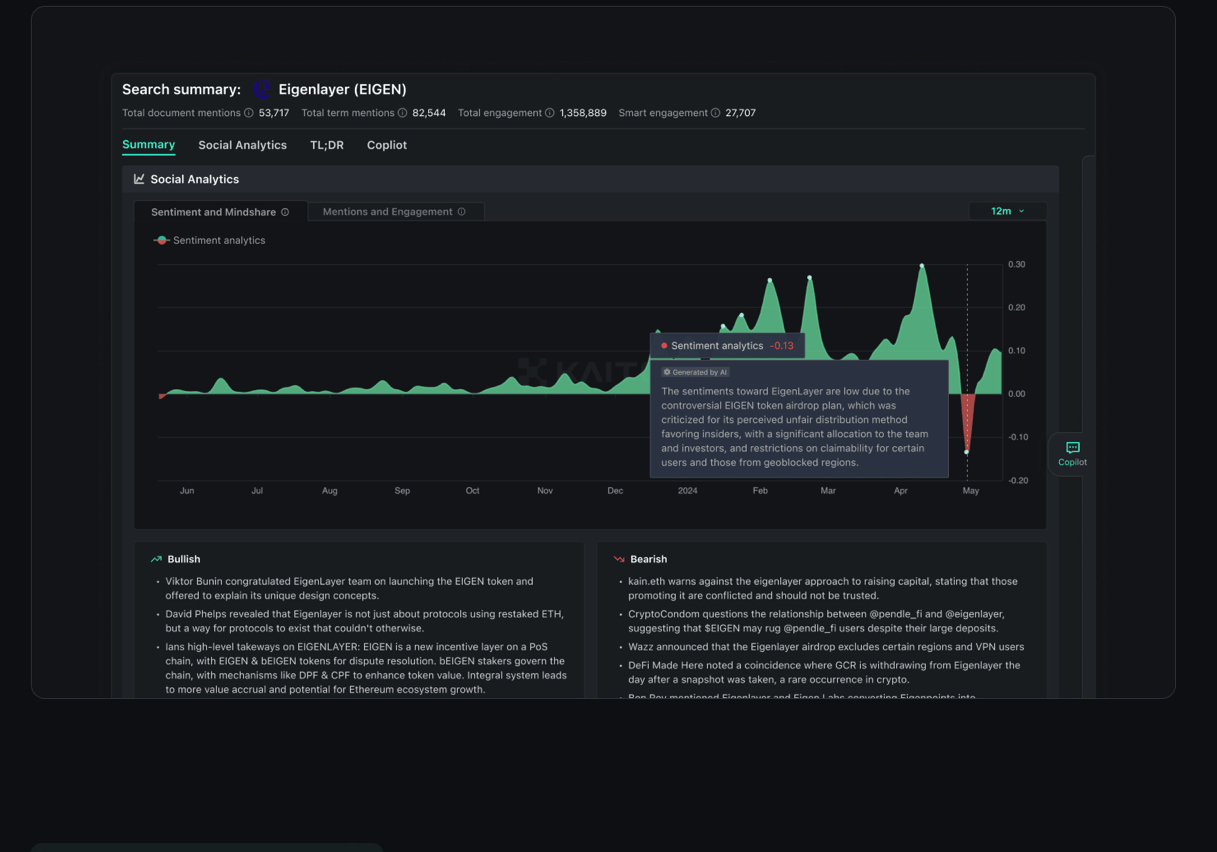Switch to the Summary tab

pyautogui.click(x=148, y=145)
